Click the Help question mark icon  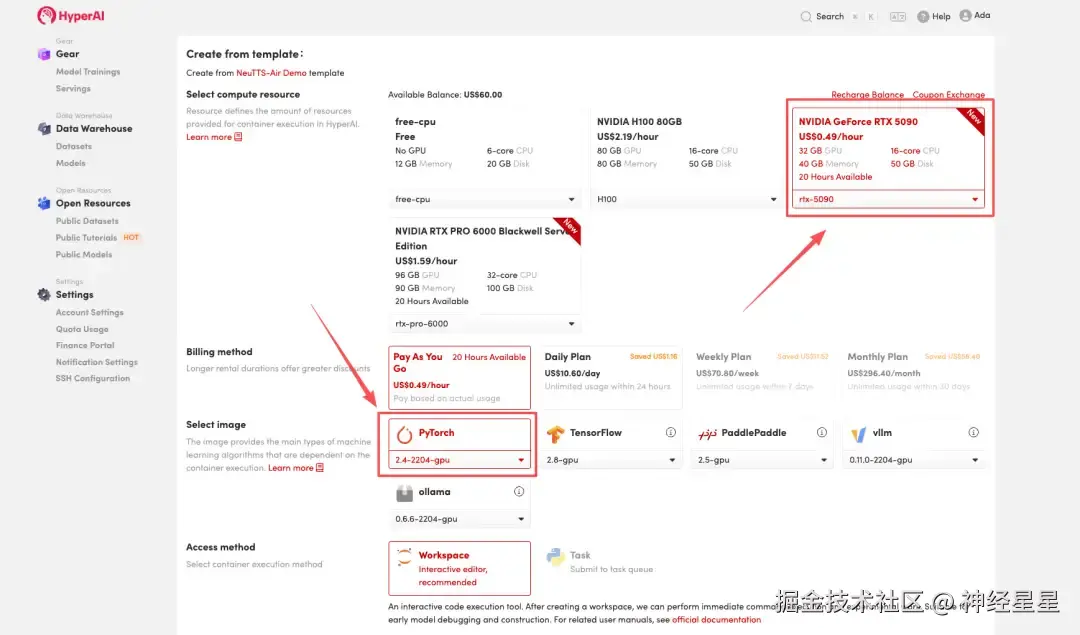click(923, 17)
